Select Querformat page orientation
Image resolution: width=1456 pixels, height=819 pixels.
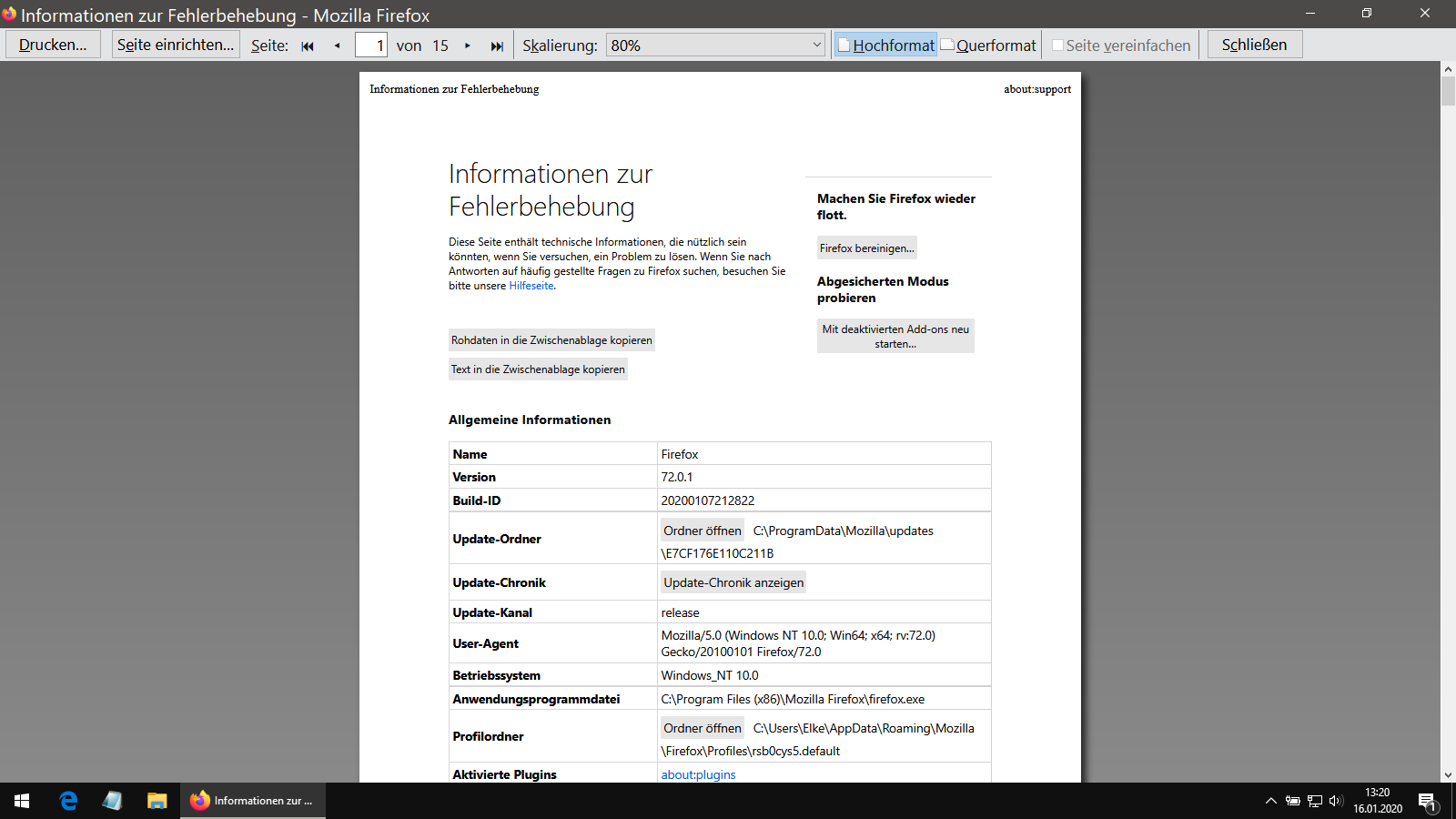click(x=988, y=45)
